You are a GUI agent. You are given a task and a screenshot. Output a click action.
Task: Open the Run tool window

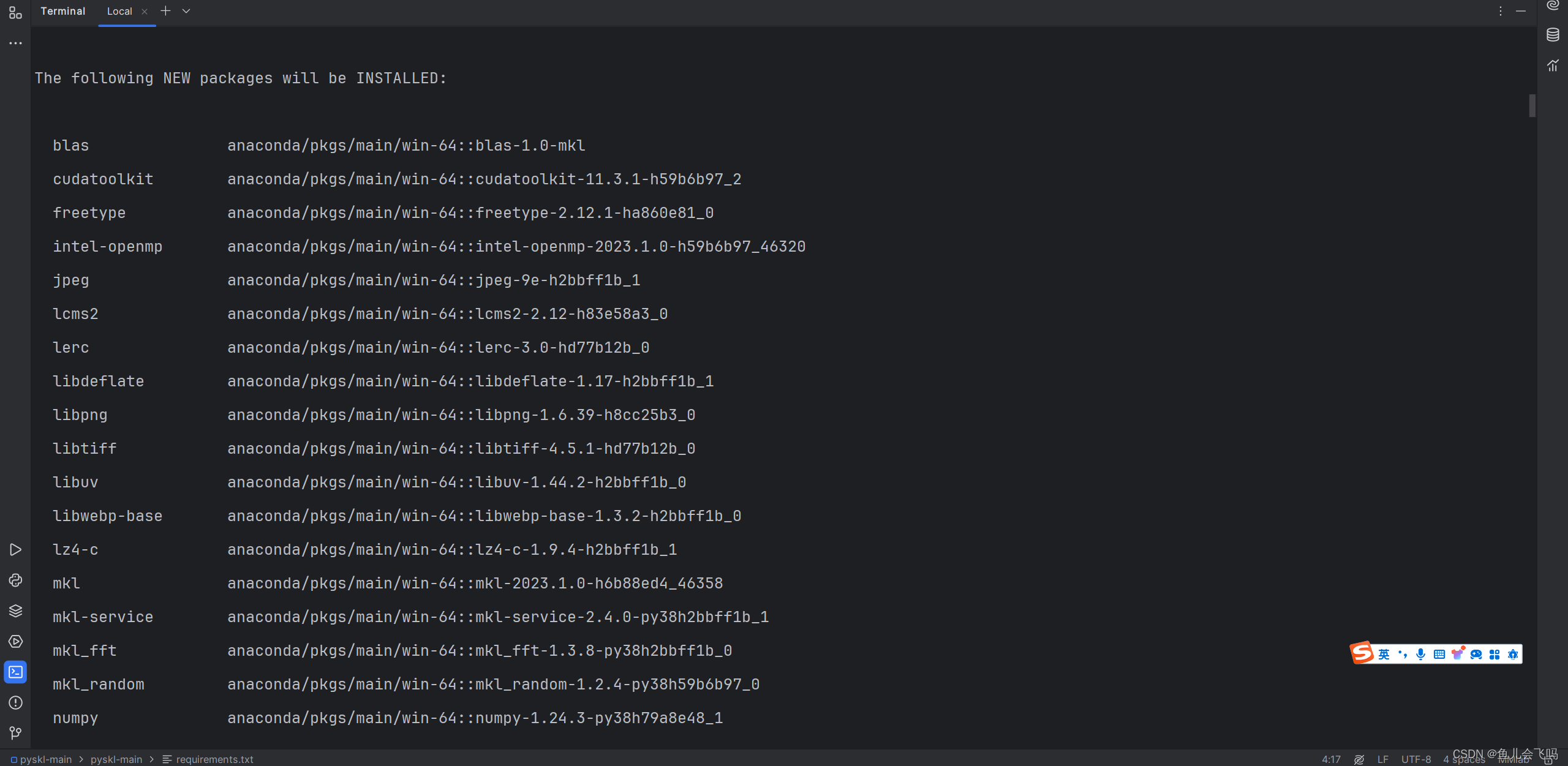pyautogui.click(x=15, y=549)
